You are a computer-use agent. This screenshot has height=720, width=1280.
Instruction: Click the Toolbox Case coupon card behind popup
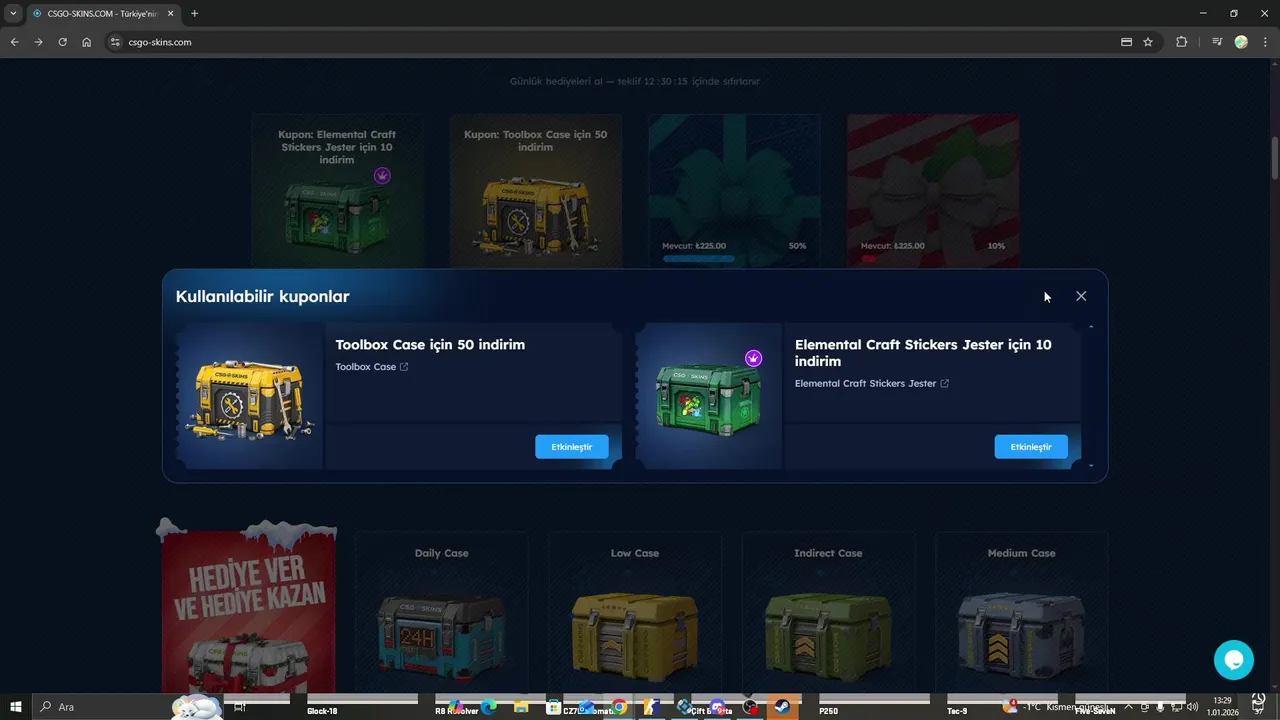tap(536, 190)
